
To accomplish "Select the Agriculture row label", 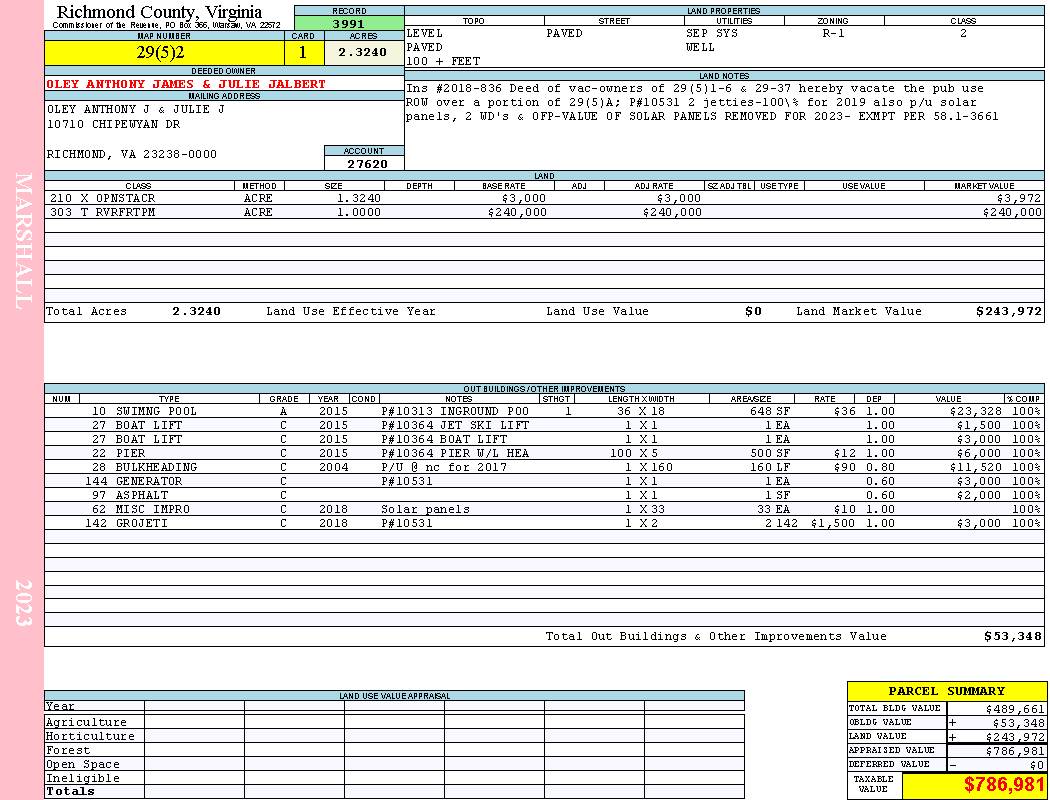I will click(86, 722).
